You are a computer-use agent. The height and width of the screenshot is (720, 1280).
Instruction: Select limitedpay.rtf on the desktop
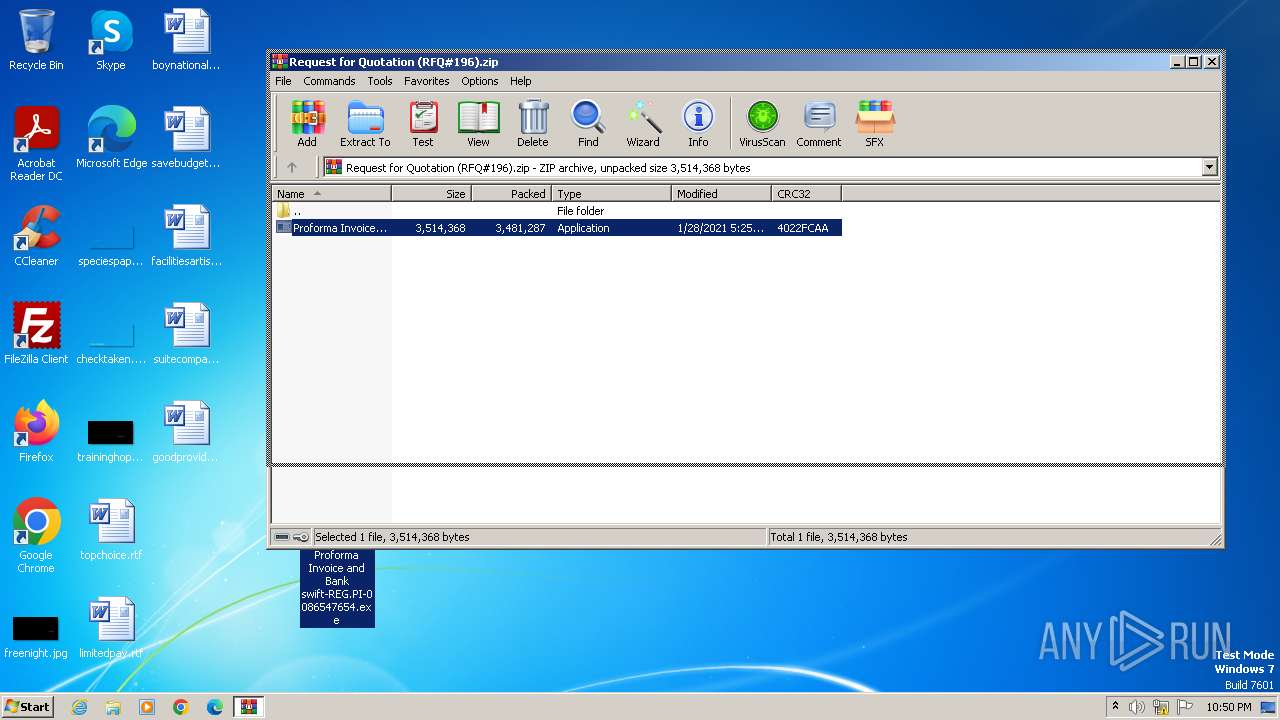pyautogui.click(x=111, y=628)
